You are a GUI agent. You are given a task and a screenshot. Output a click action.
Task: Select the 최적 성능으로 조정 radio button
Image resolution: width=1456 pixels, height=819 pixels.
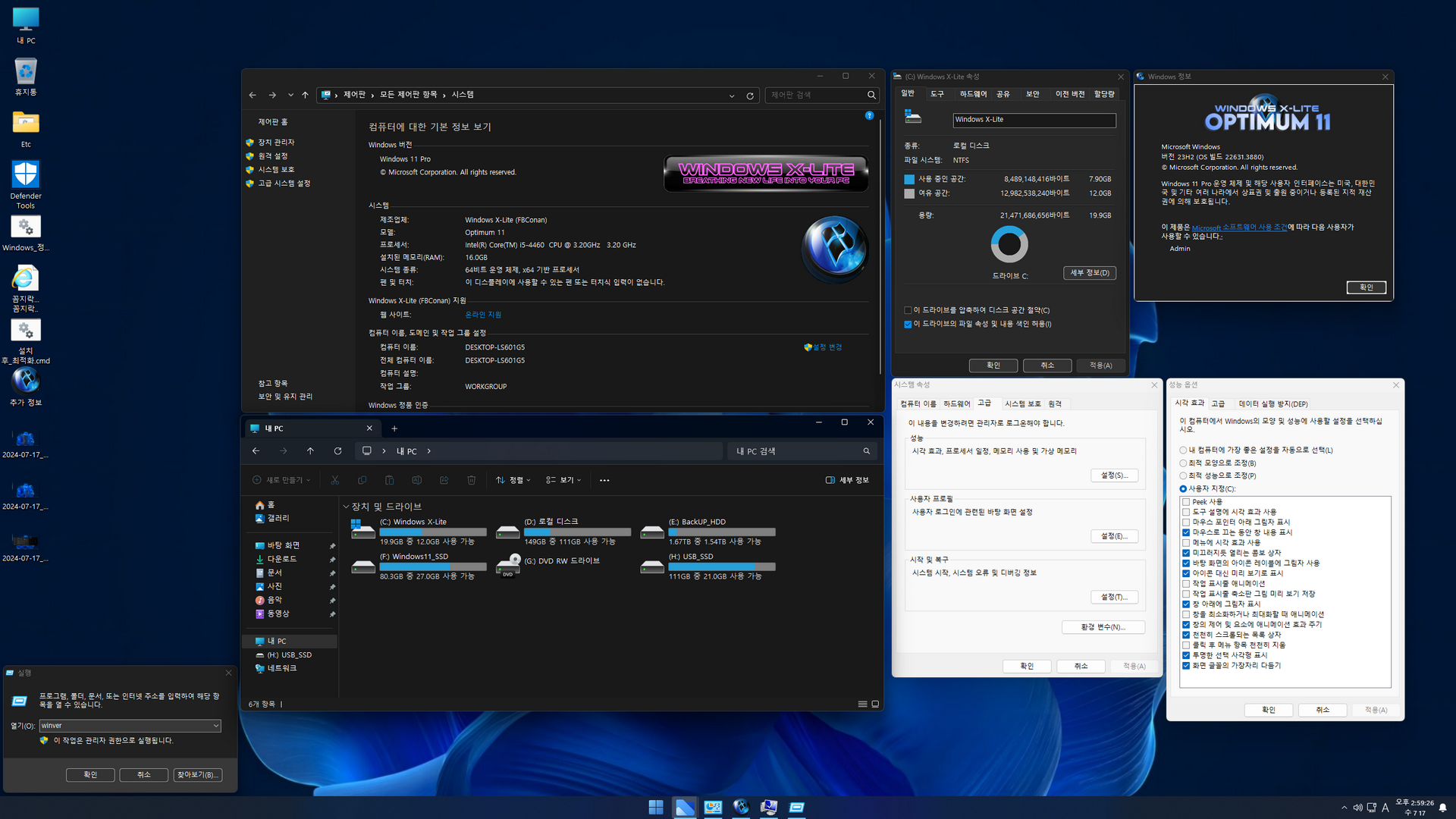point(1183,475)
